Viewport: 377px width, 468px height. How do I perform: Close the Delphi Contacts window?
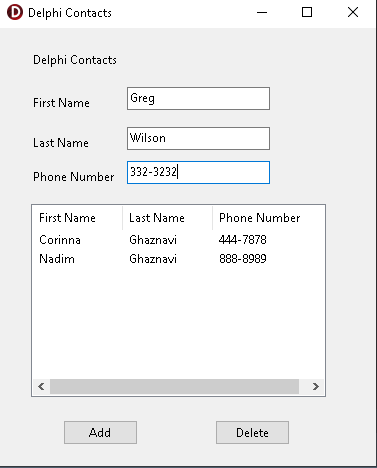[353, 13]
